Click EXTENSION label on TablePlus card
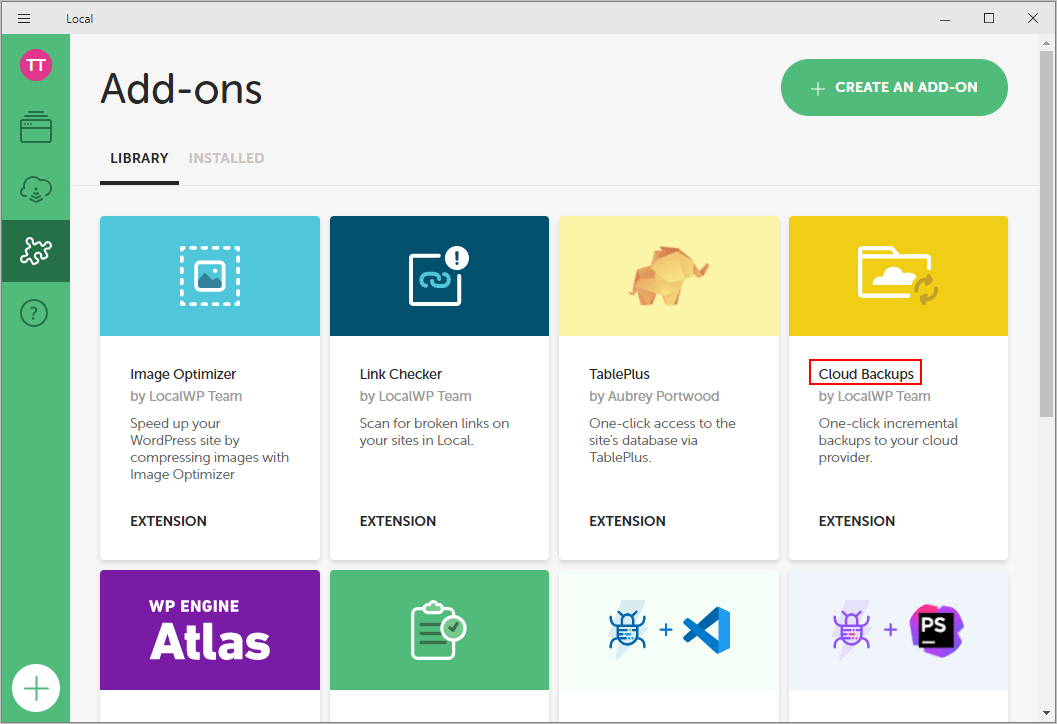 pyautogui.click(x=628, y=521)
